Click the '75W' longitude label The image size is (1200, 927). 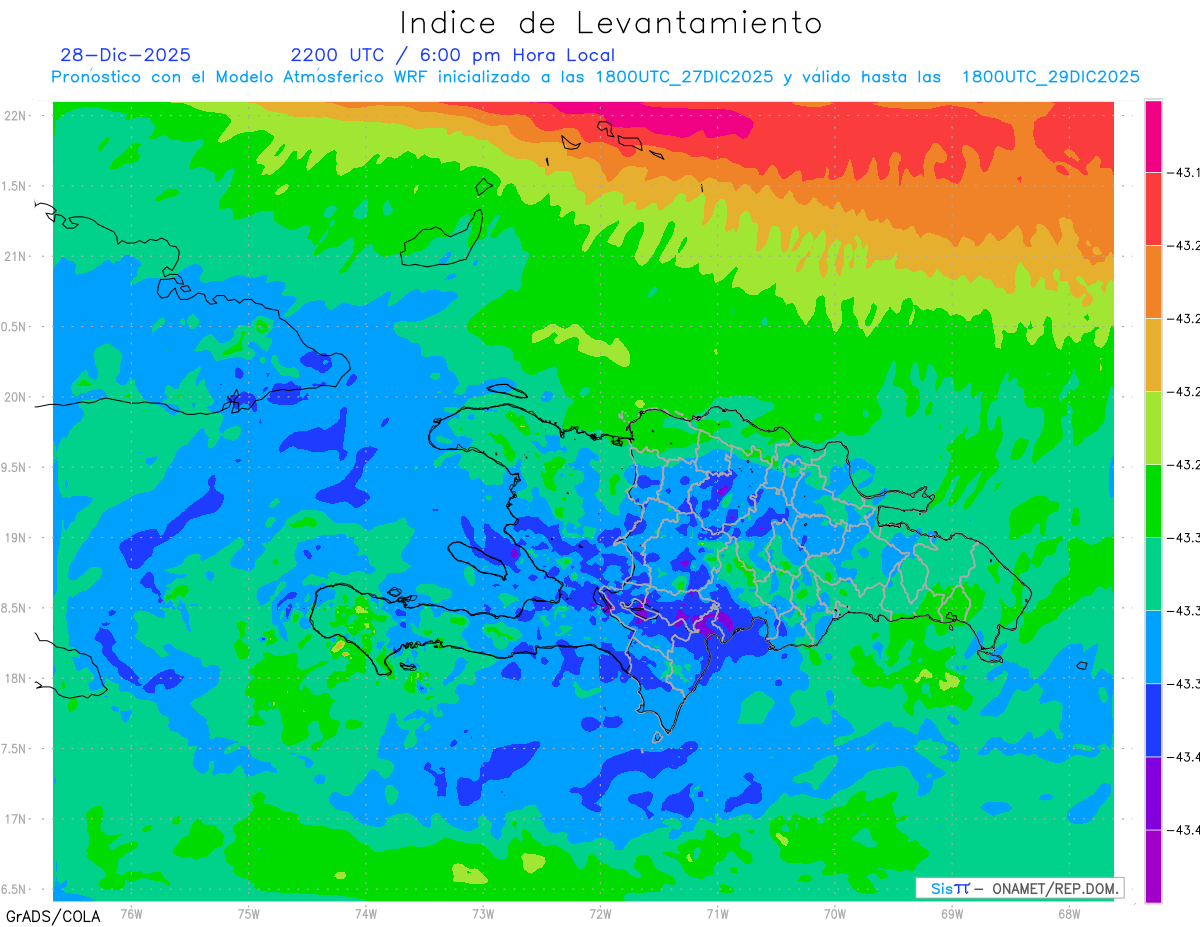tap(249, 913)
